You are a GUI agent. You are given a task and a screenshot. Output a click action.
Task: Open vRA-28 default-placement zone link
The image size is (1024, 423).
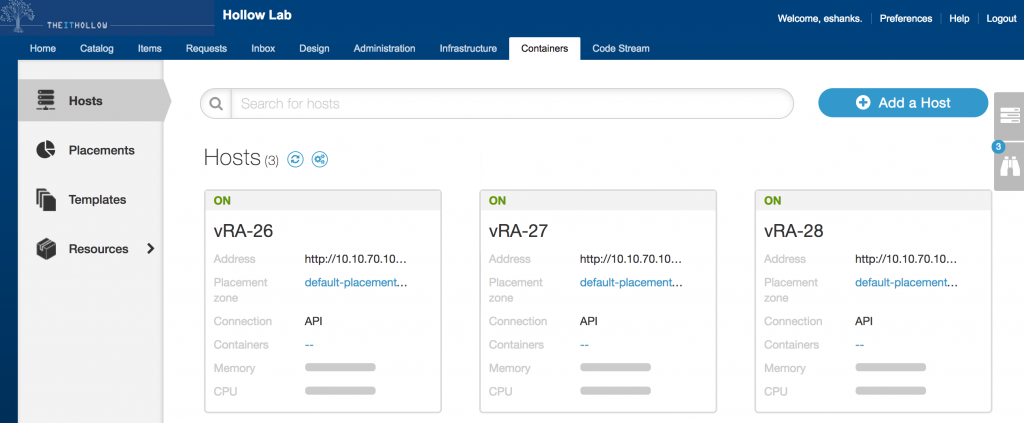[x=905, y=283]
